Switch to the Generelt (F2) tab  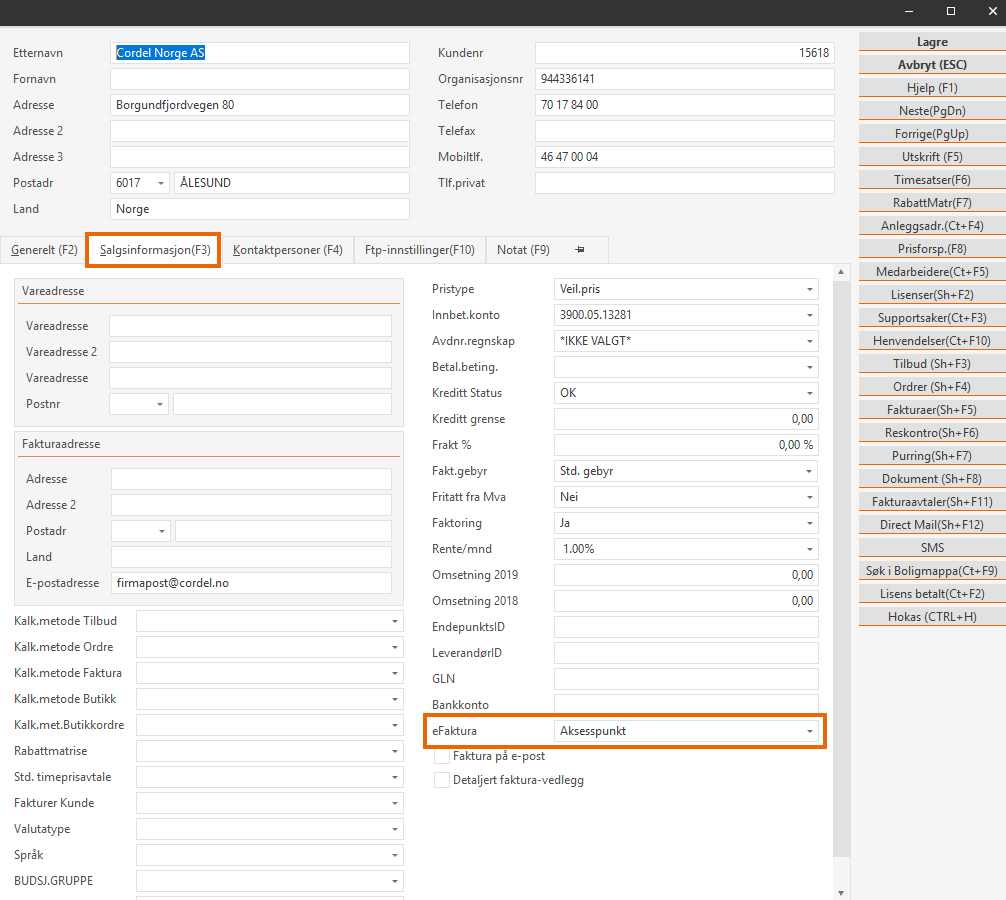pos(44,250)
